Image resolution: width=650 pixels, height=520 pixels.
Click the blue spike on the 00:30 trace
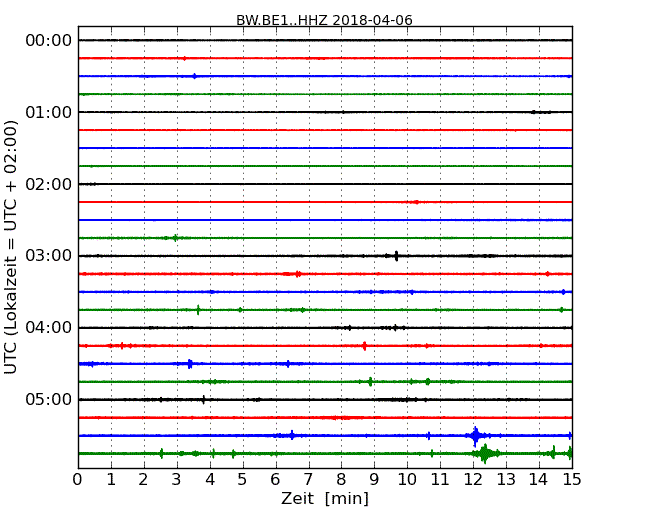coord(194,76)
